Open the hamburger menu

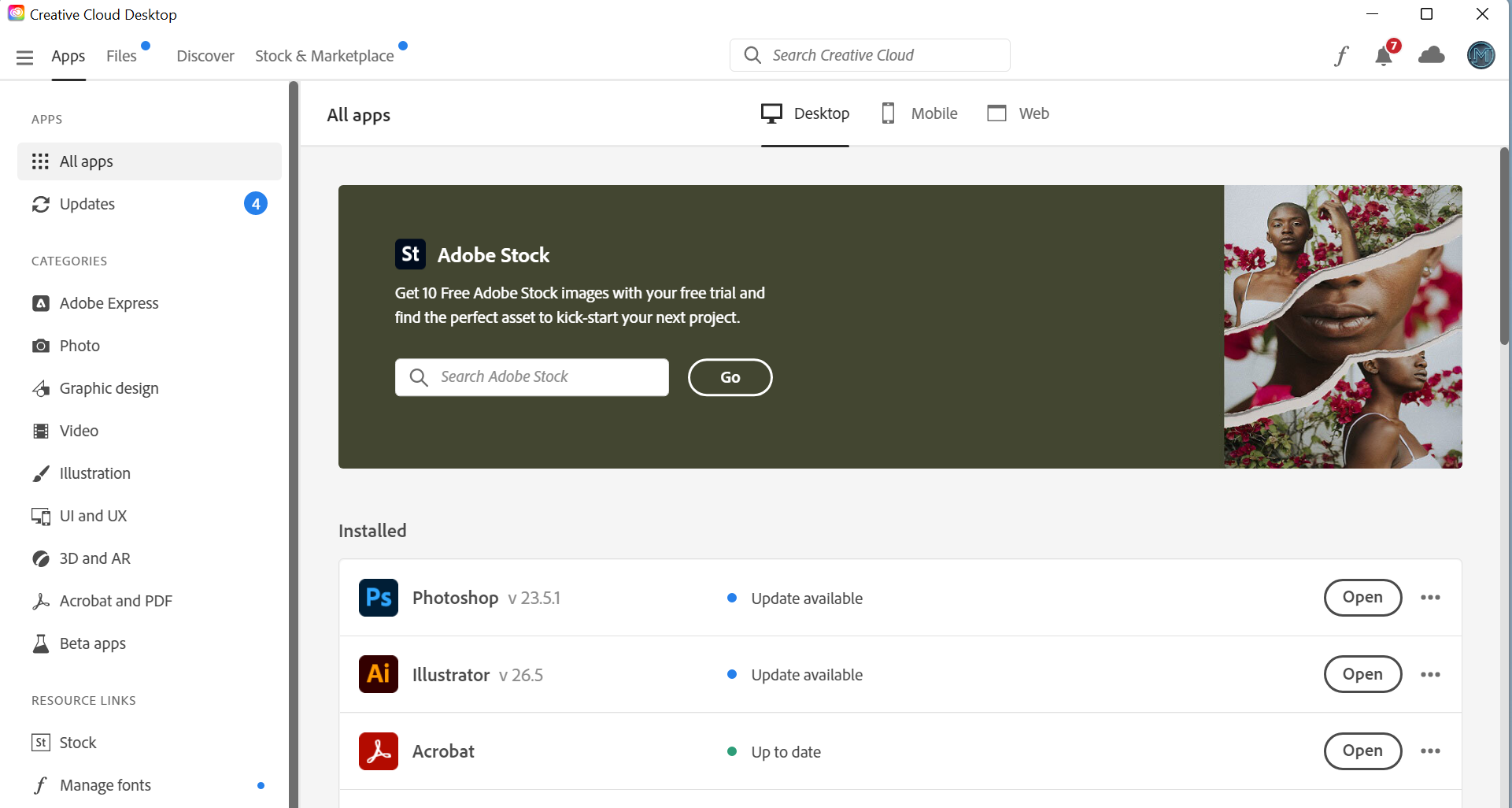coord(24,56)
